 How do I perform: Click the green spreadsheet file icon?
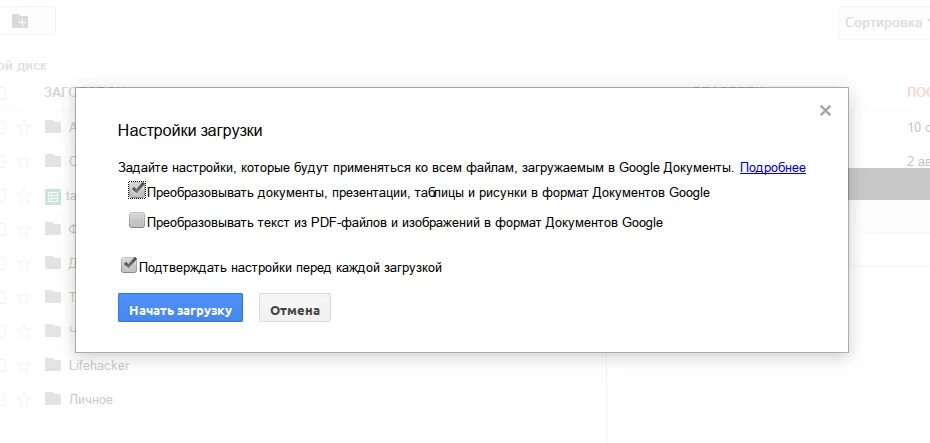[53, 195]
